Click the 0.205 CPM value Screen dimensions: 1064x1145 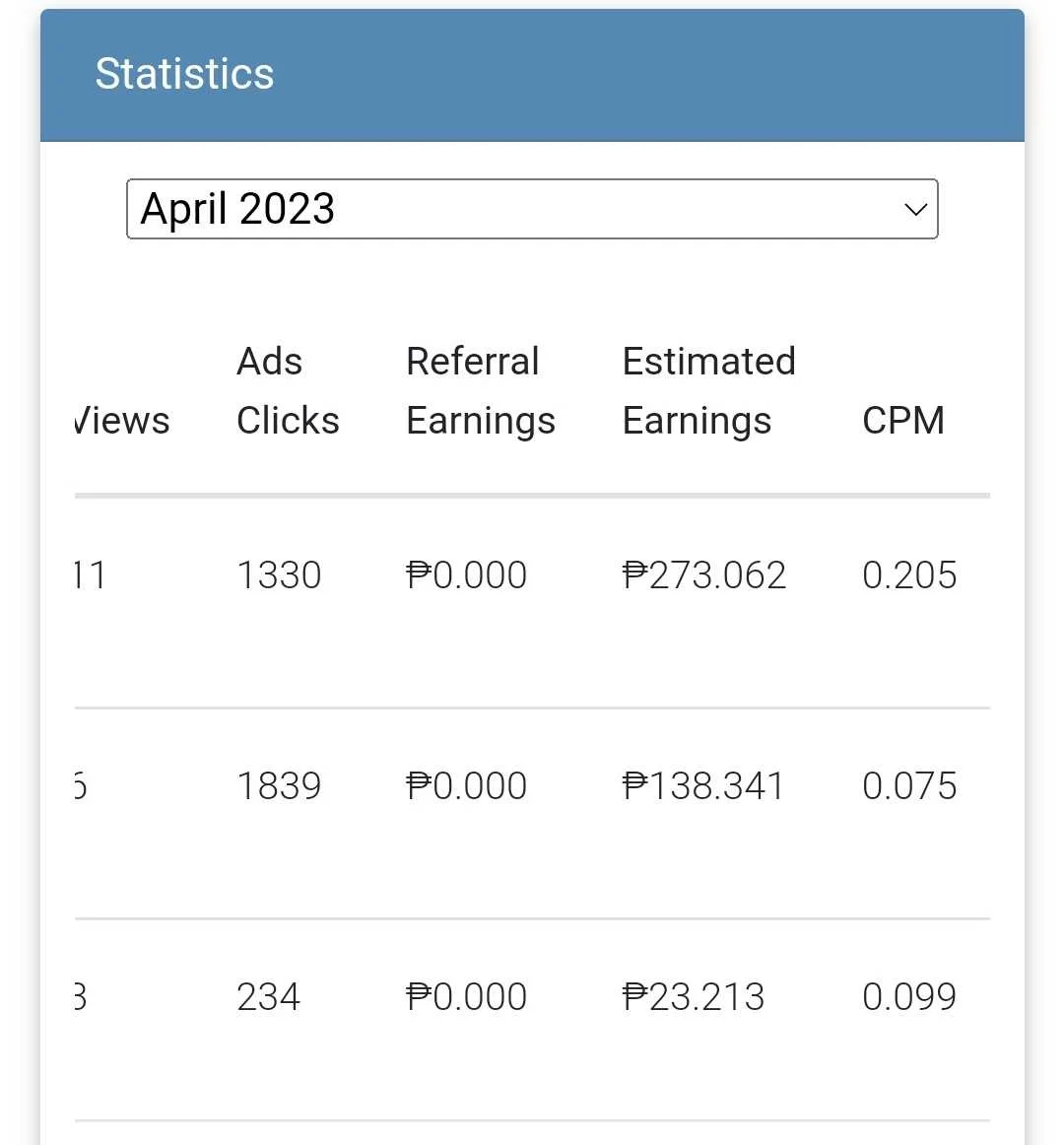(x=909, y=575)
